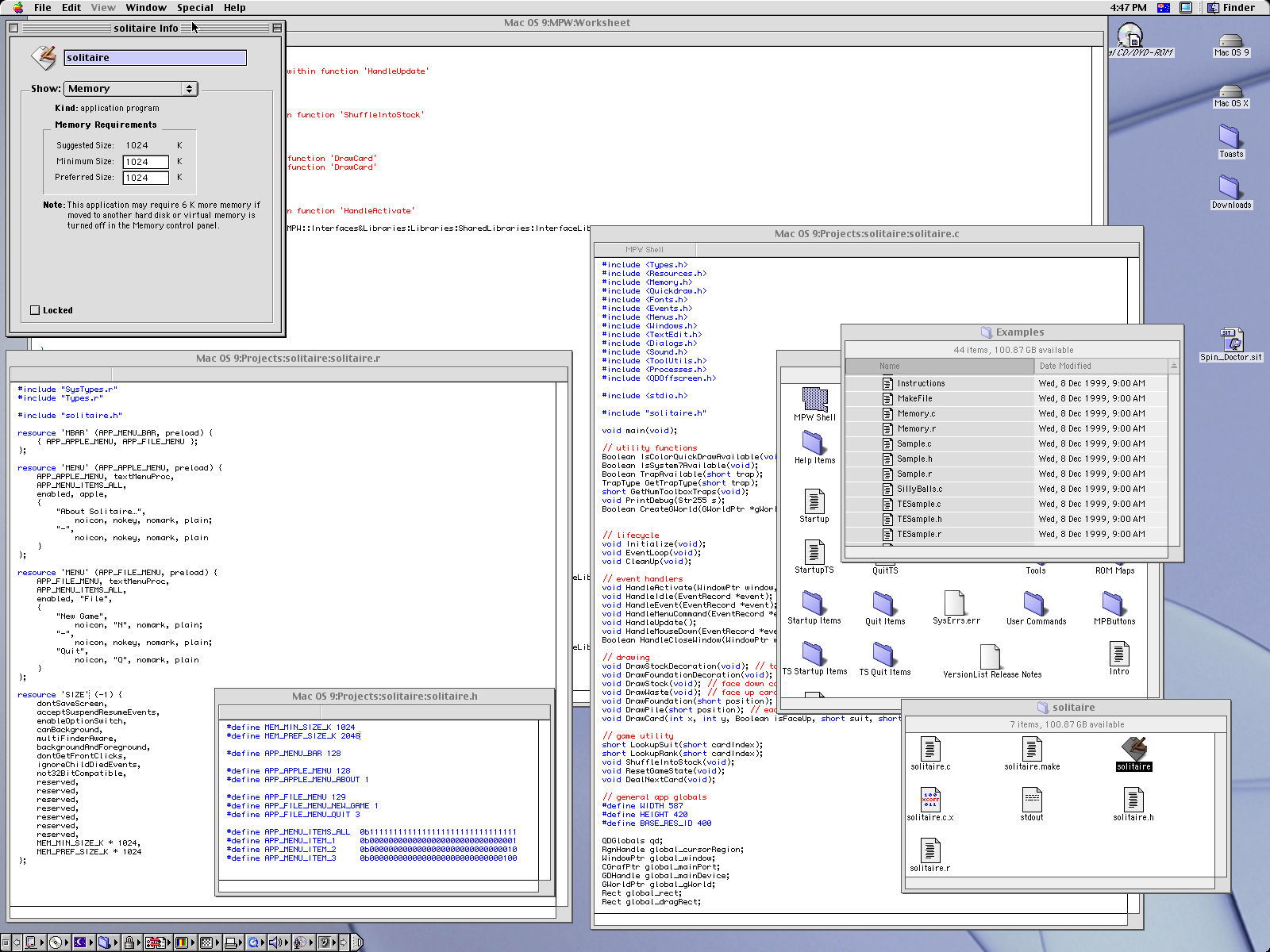The width and height of the screenshot is (1270, 952).
Task: Select the CD/DVD-ROM disc icon on desktop
Action: pos(1130,36)
